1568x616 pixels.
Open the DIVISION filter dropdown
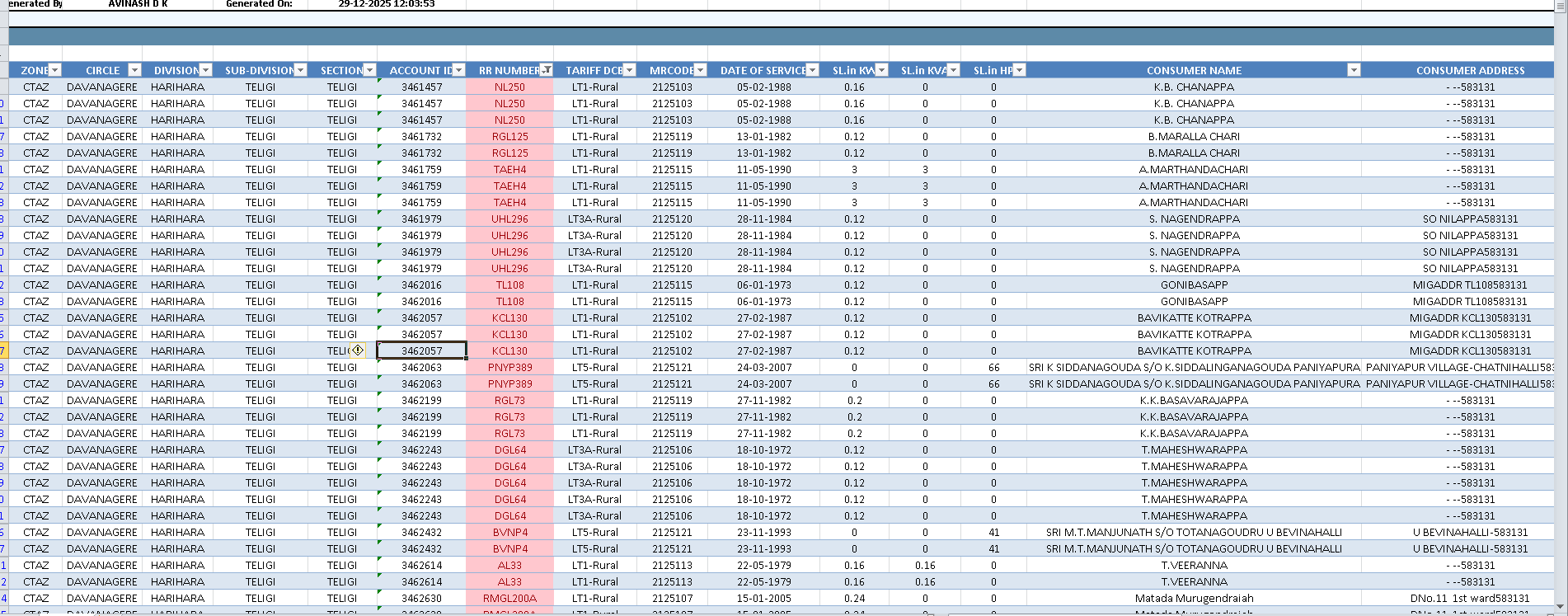(205, 70)
